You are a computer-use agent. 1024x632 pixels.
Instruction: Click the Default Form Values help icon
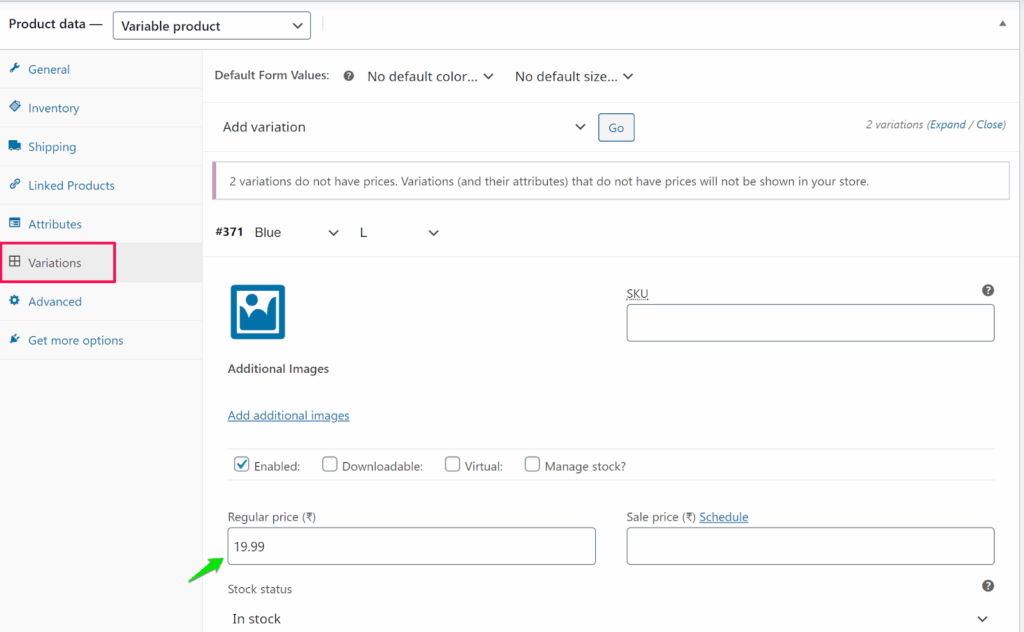(349, 76)
